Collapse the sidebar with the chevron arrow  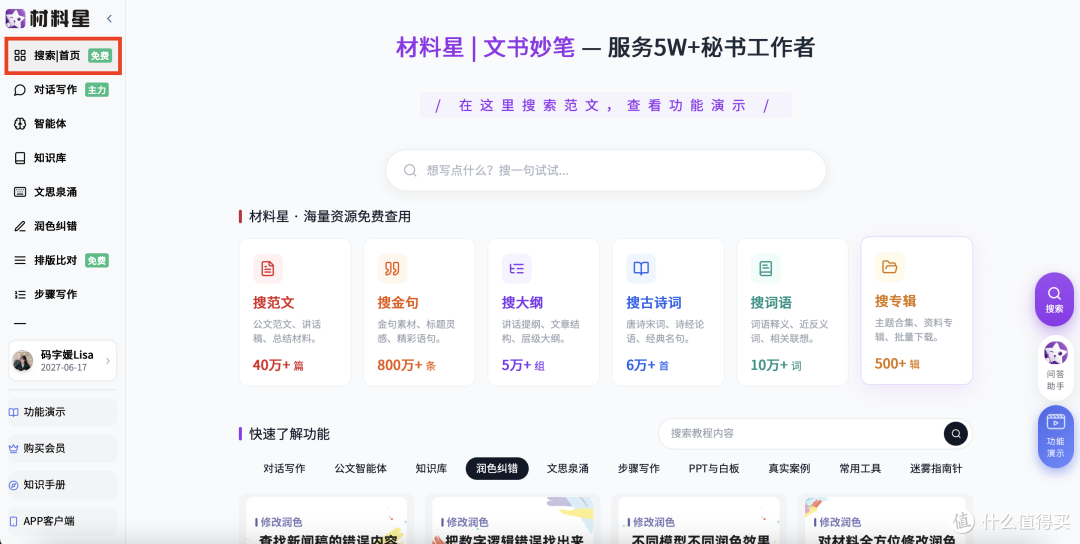point(110,19)
